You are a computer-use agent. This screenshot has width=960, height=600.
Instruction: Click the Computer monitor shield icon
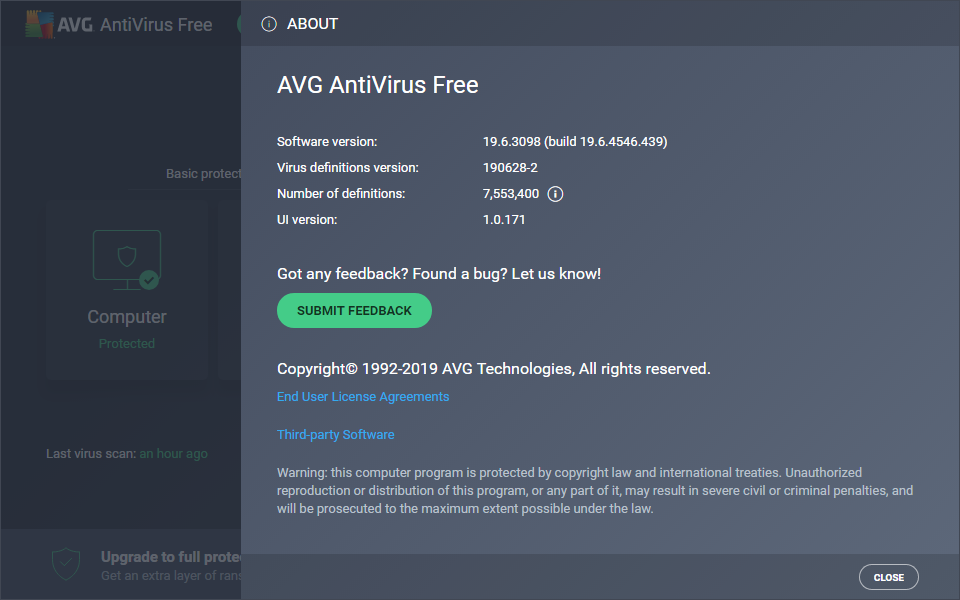125,258
